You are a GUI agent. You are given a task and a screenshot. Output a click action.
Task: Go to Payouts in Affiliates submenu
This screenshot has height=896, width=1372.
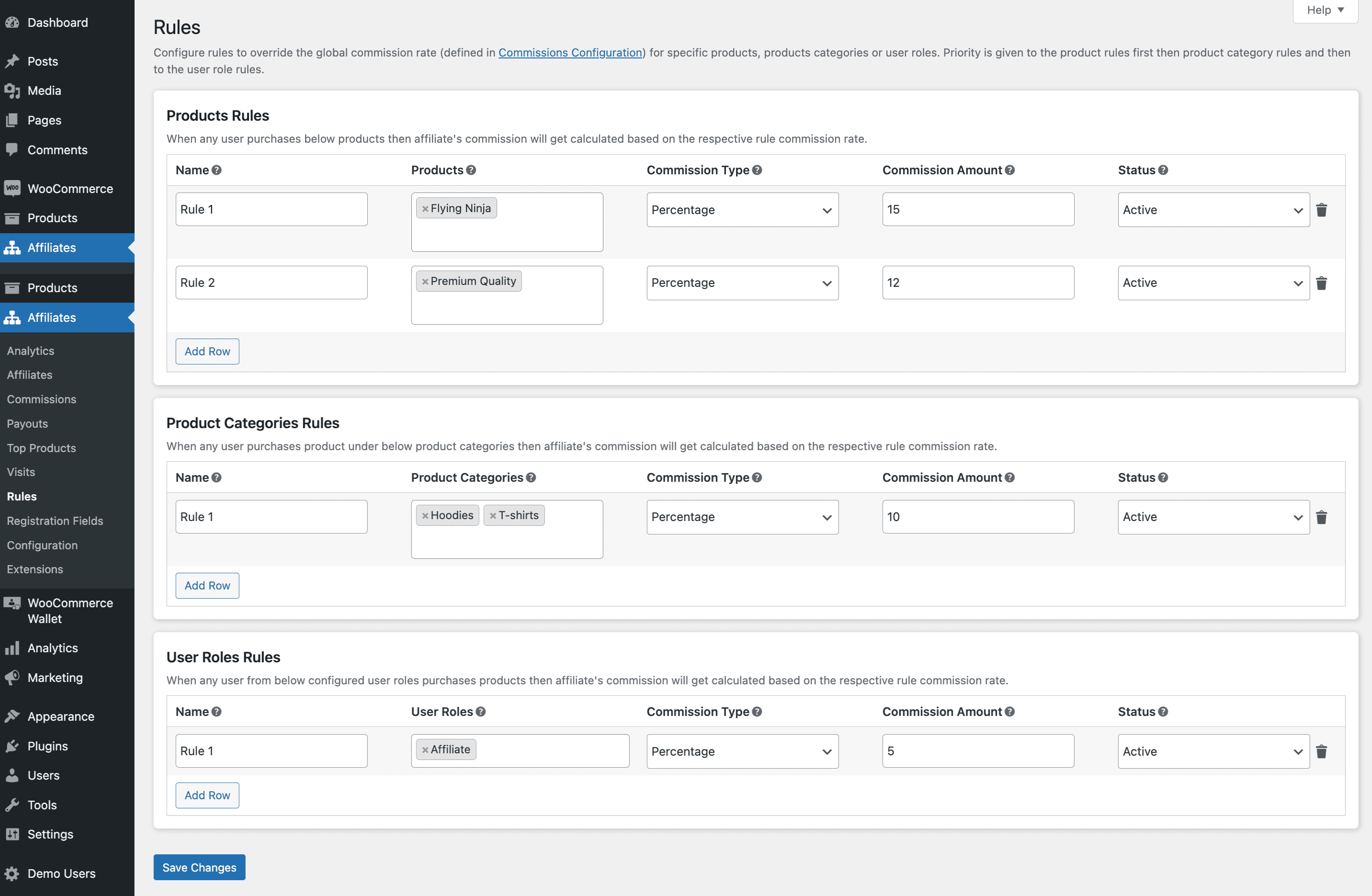[x=27, y=423]
